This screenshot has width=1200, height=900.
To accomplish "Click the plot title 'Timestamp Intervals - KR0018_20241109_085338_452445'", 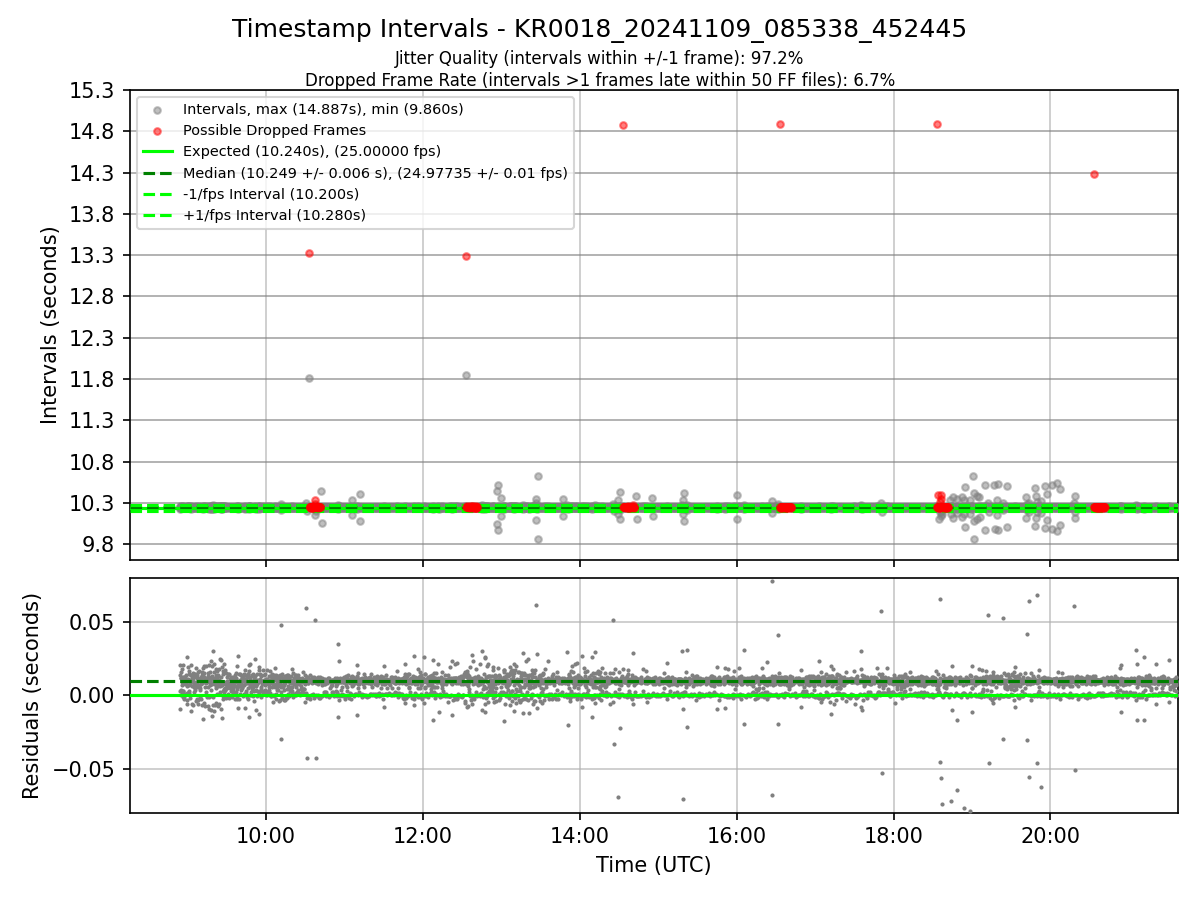I will click(599, 29).
